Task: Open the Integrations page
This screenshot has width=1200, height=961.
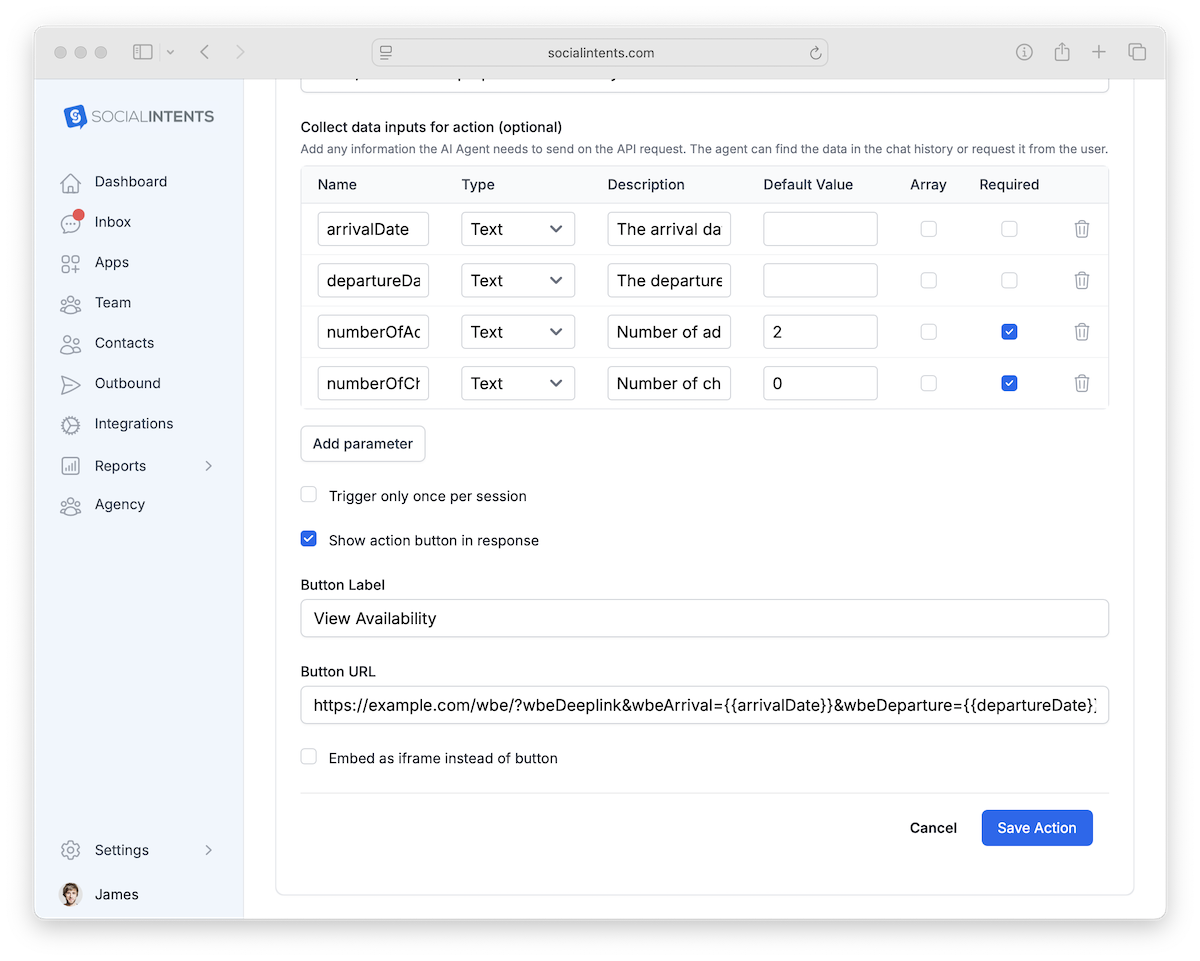Action: click(x=133, y=423)
